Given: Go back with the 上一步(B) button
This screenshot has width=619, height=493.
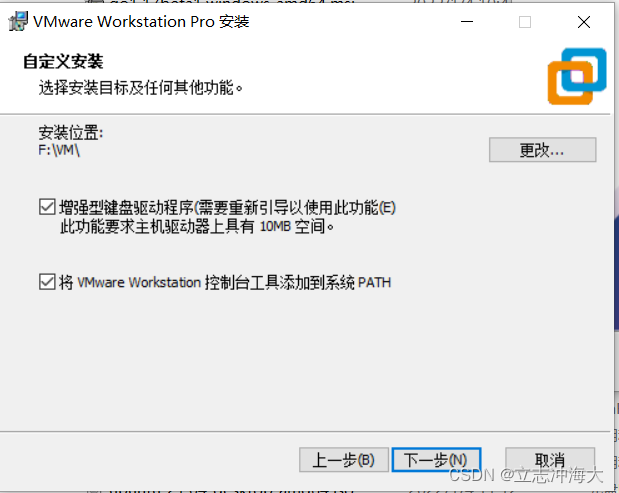Looking at the screenshot, I should point(344,459).
